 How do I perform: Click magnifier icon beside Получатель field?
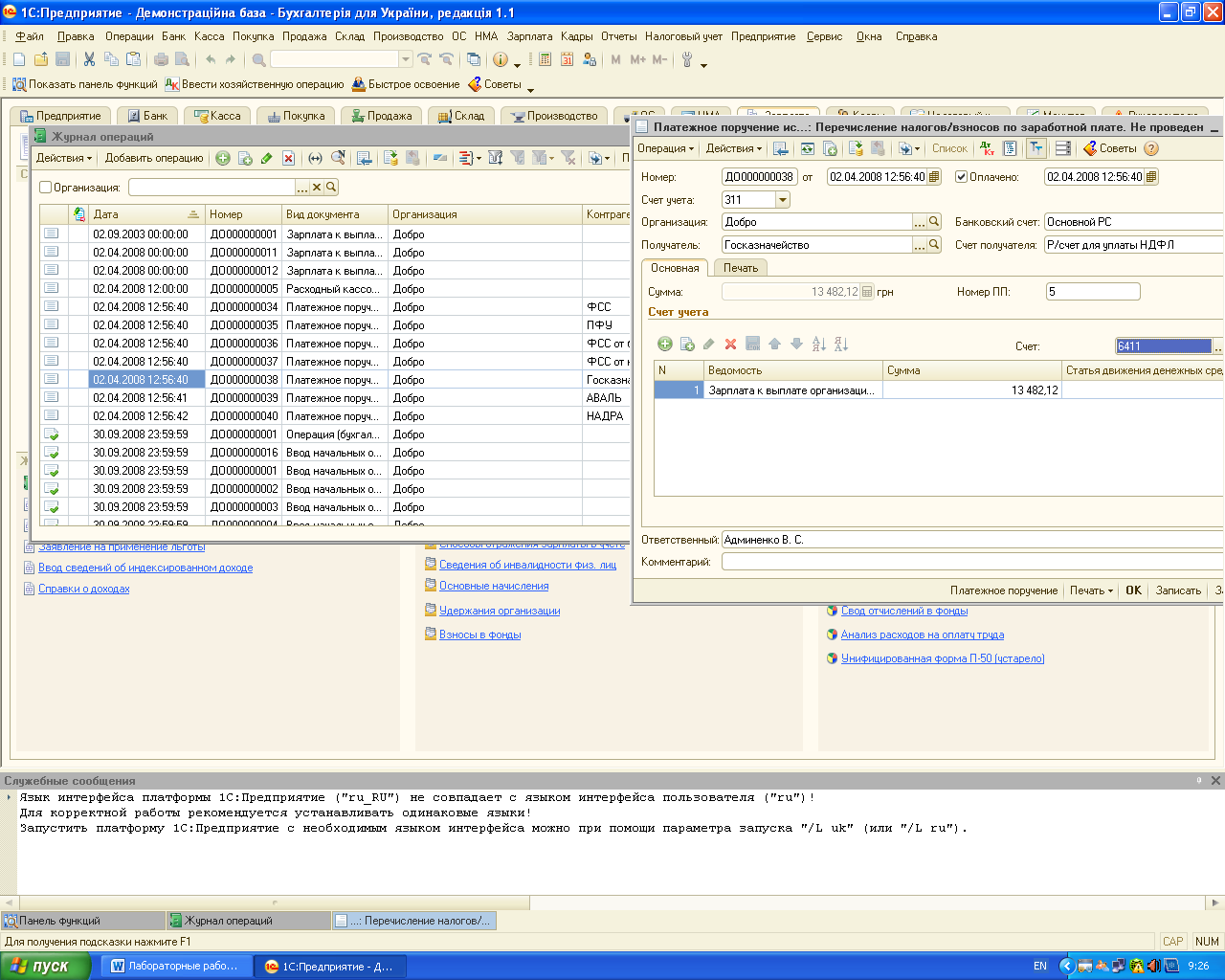tap(934, 245)
